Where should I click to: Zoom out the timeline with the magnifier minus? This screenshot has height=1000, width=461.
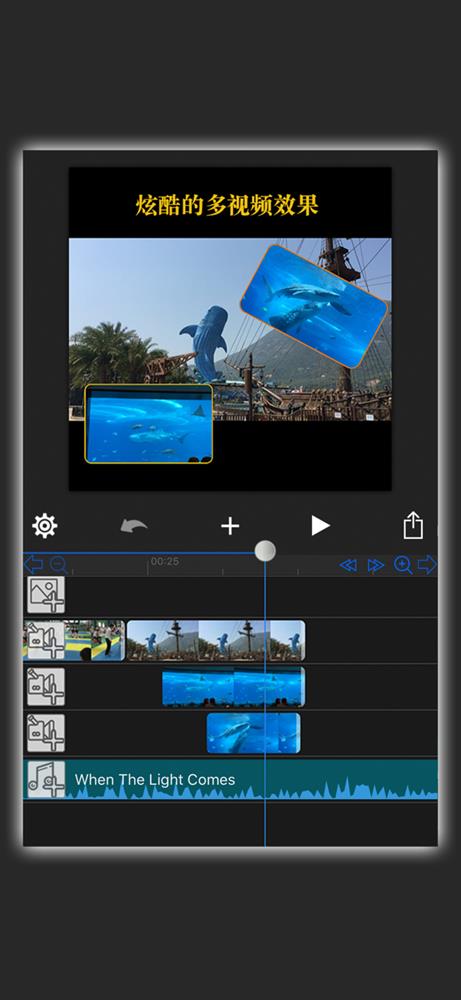58,565
